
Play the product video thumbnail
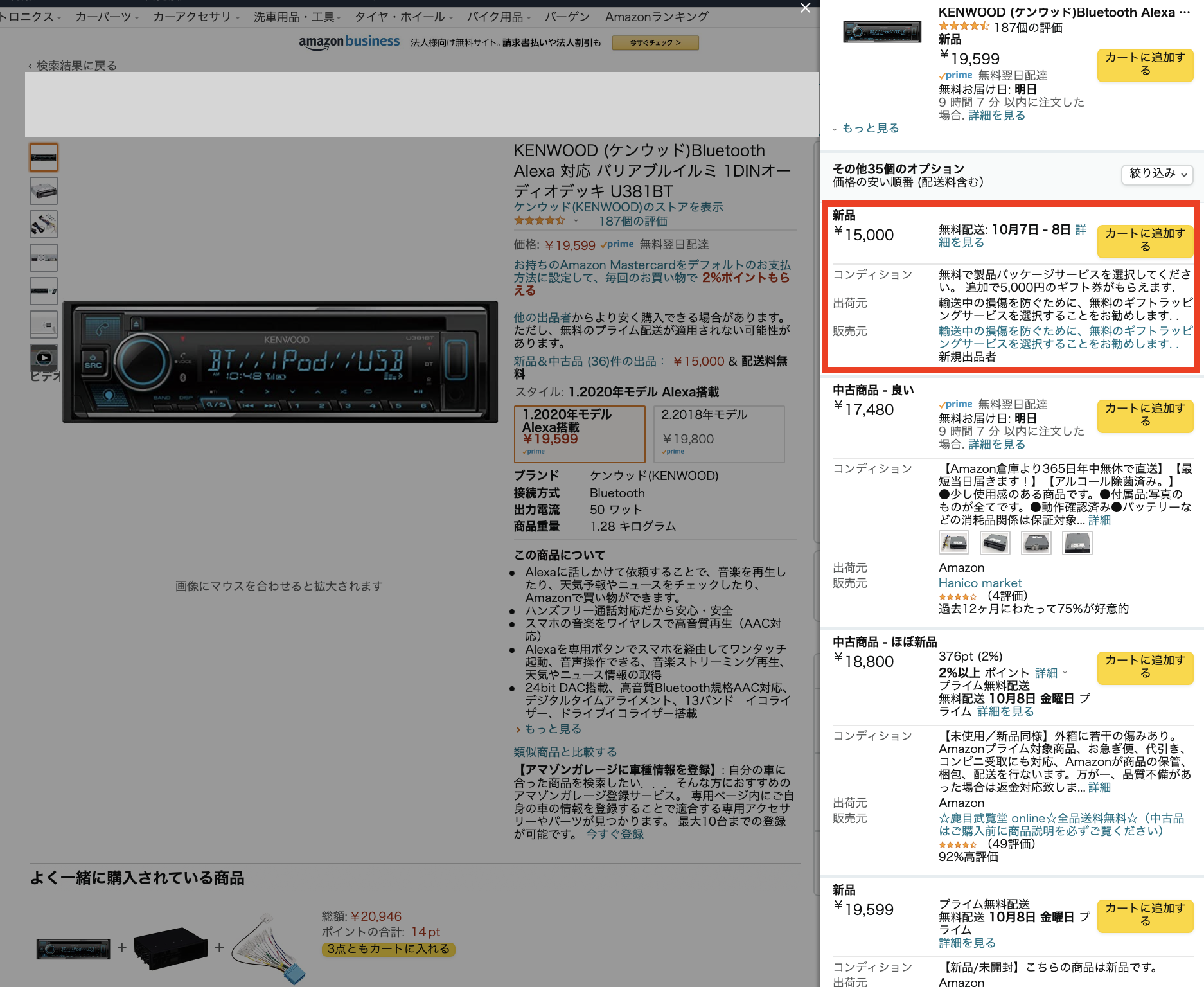[x=44, y=358]
